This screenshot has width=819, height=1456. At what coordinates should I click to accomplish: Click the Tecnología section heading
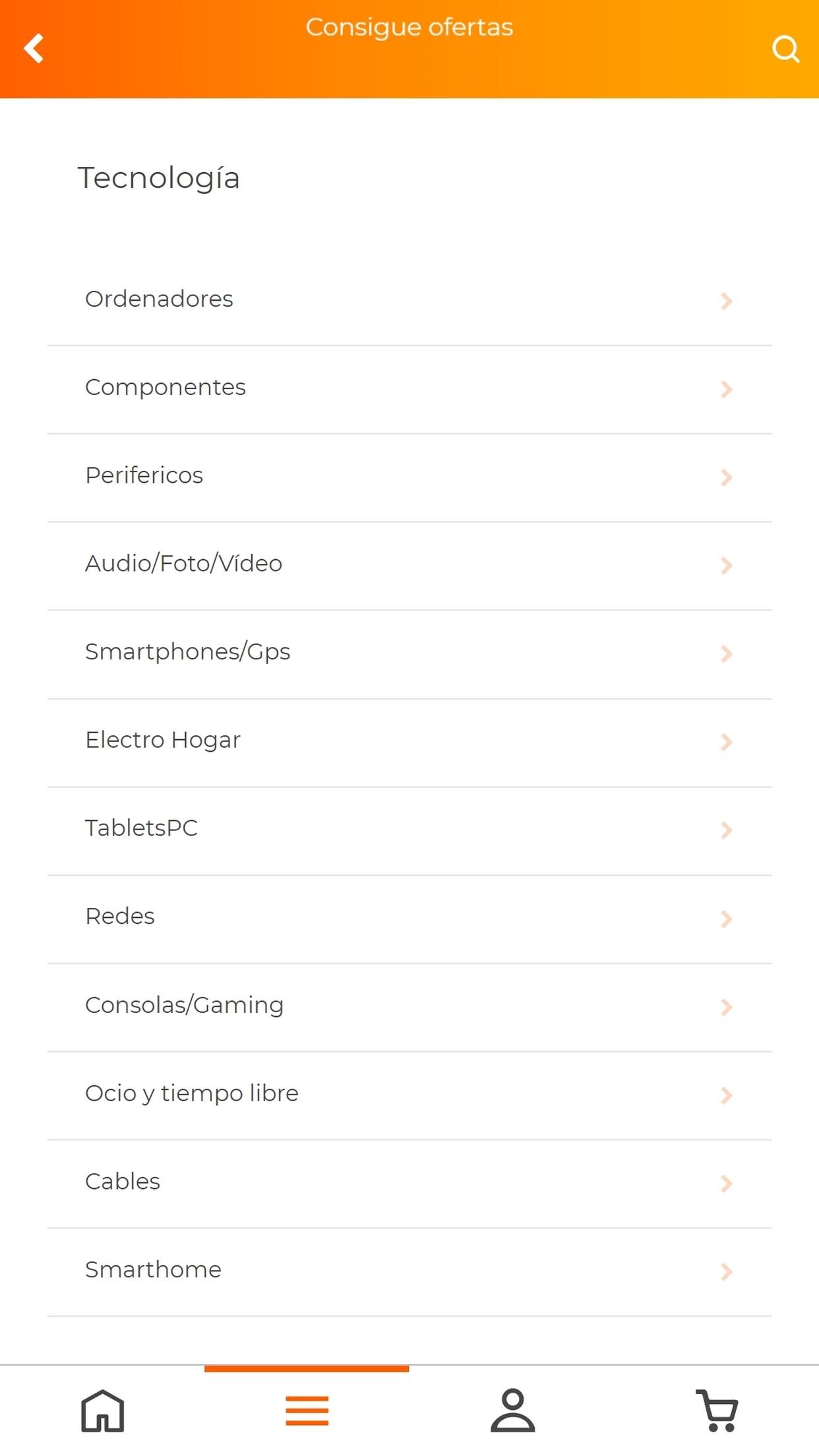158,179
